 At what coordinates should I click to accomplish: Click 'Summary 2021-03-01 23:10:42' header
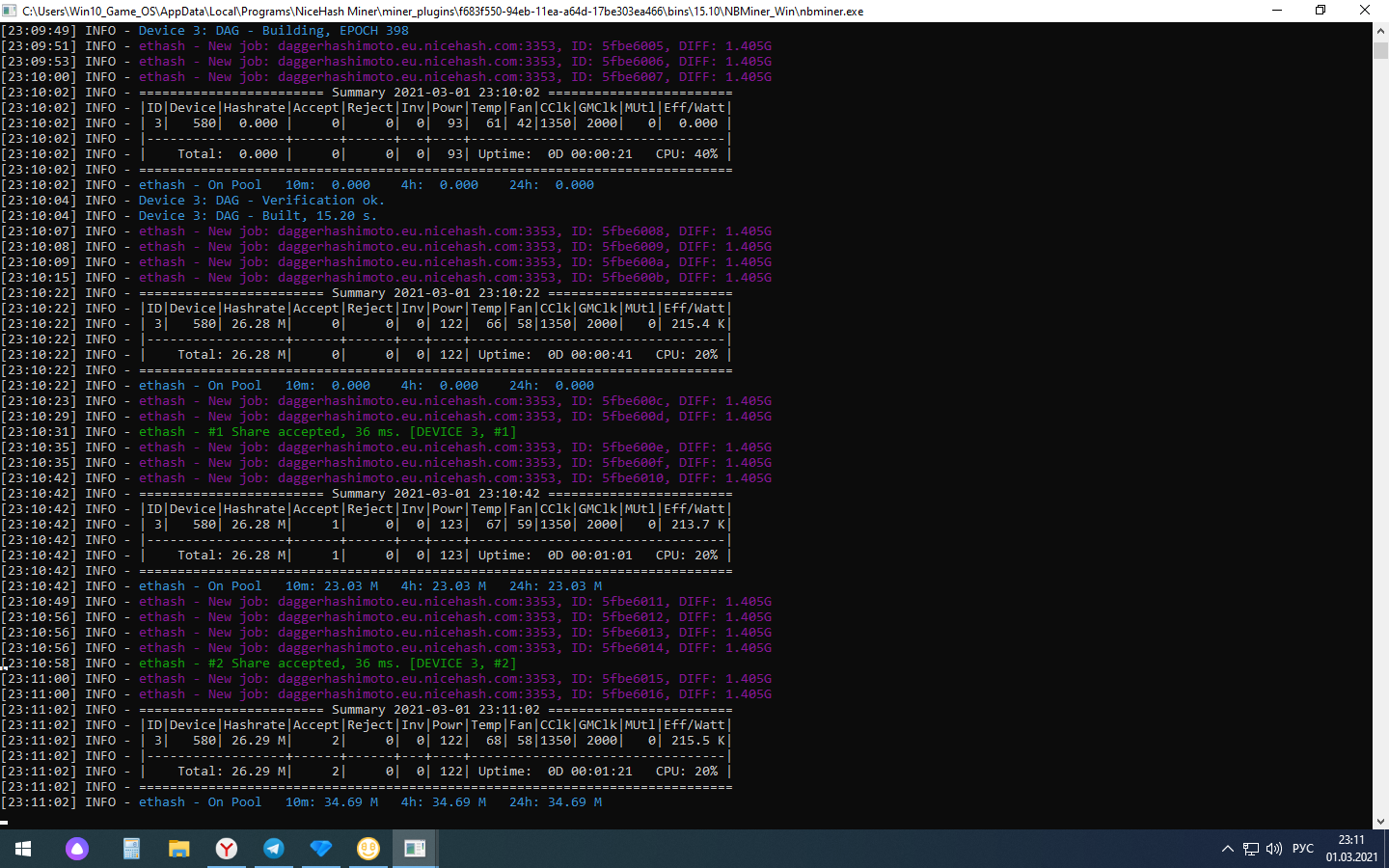[436, 494]
